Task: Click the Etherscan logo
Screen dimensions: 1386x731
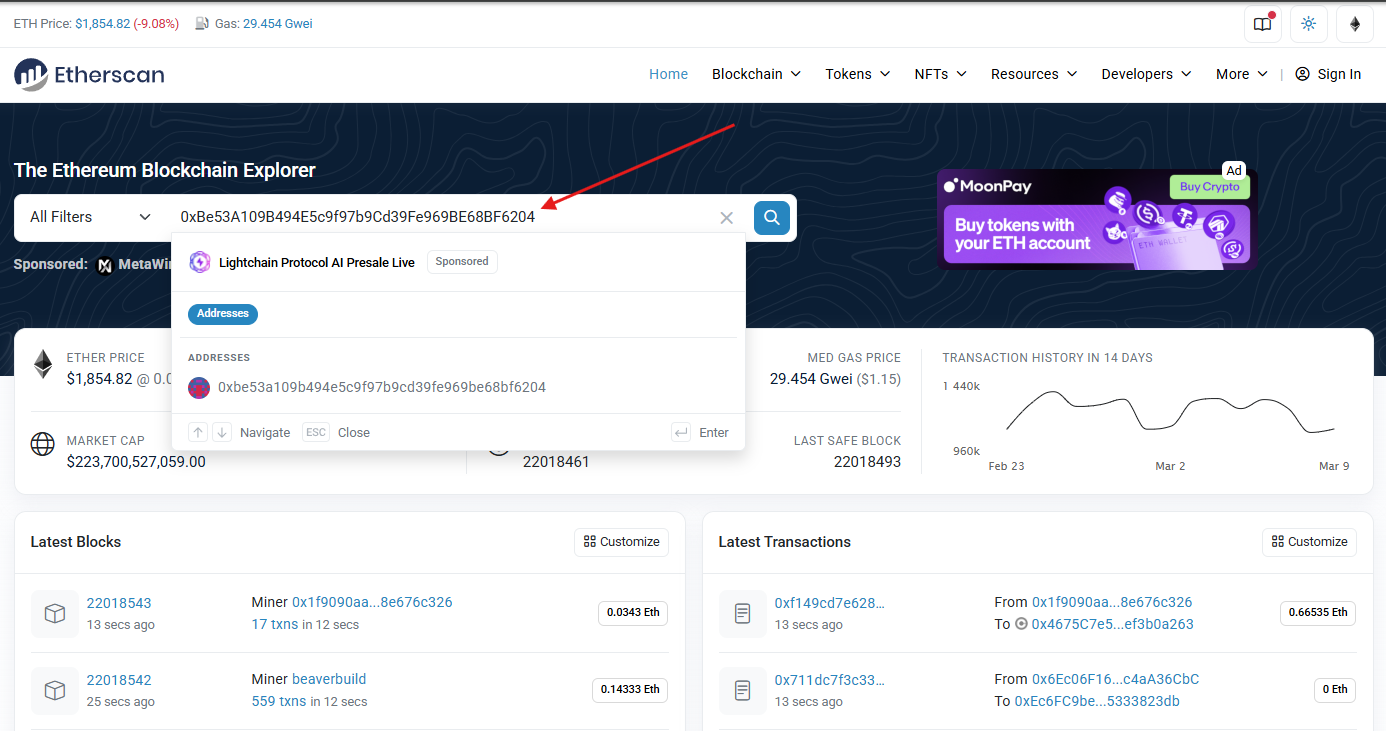Action: pyautogui.click(x=89, y=74)
